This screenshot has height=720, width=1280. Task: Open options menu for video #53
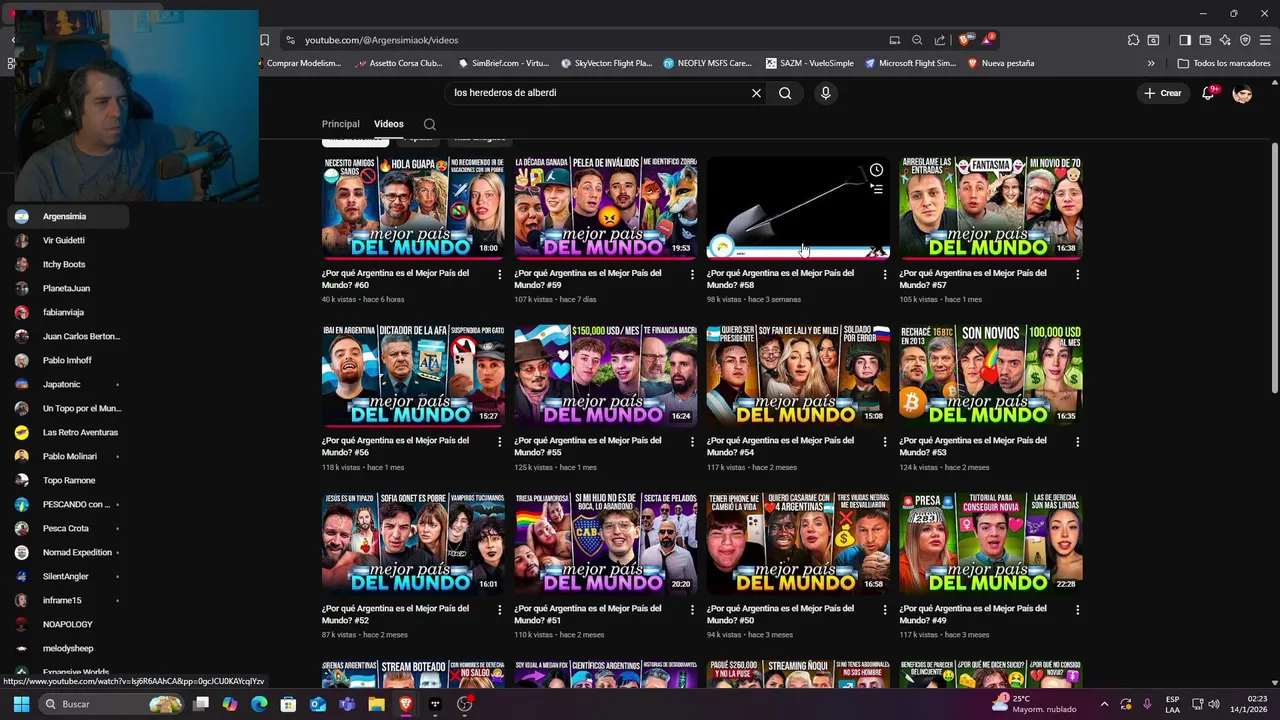1077,441
